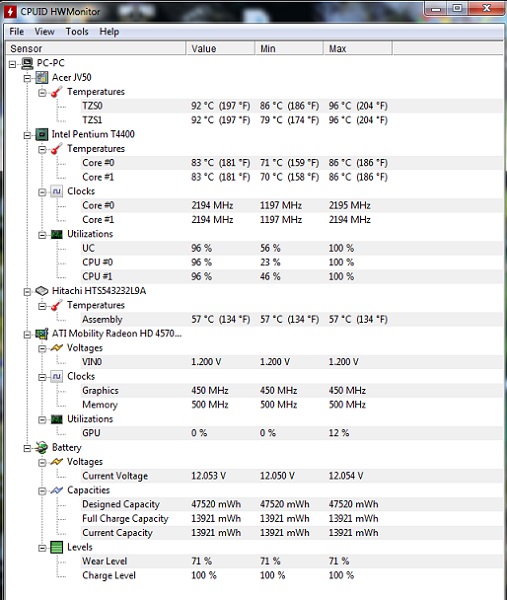Collapse the Battery Levels group
Image resolution: width=507 pixels, height=600 pixels.
click(x=42, y=548)
